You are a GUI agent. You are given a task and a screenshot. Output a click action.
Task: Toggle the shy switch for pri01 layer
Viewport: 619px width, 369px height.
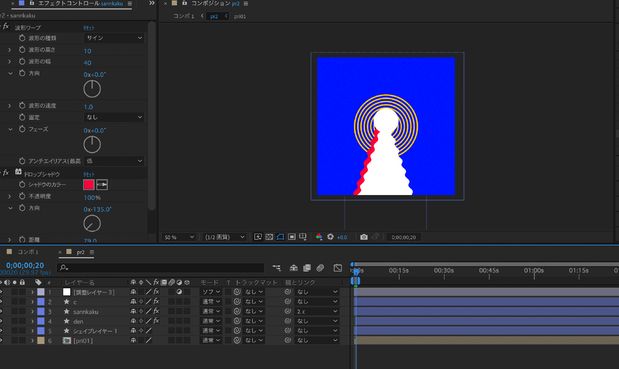point(133,340)
